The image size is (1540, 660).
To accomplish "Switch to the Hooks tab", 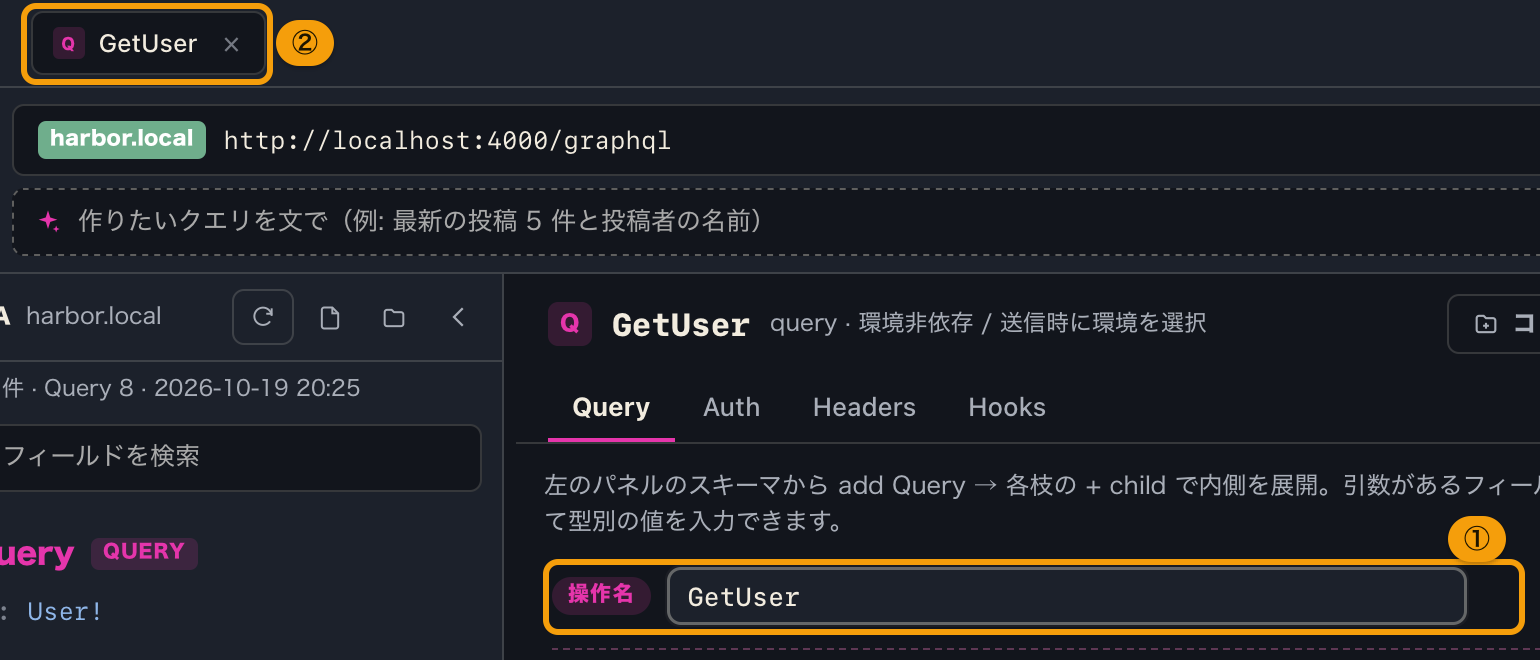I will 1007,408.
